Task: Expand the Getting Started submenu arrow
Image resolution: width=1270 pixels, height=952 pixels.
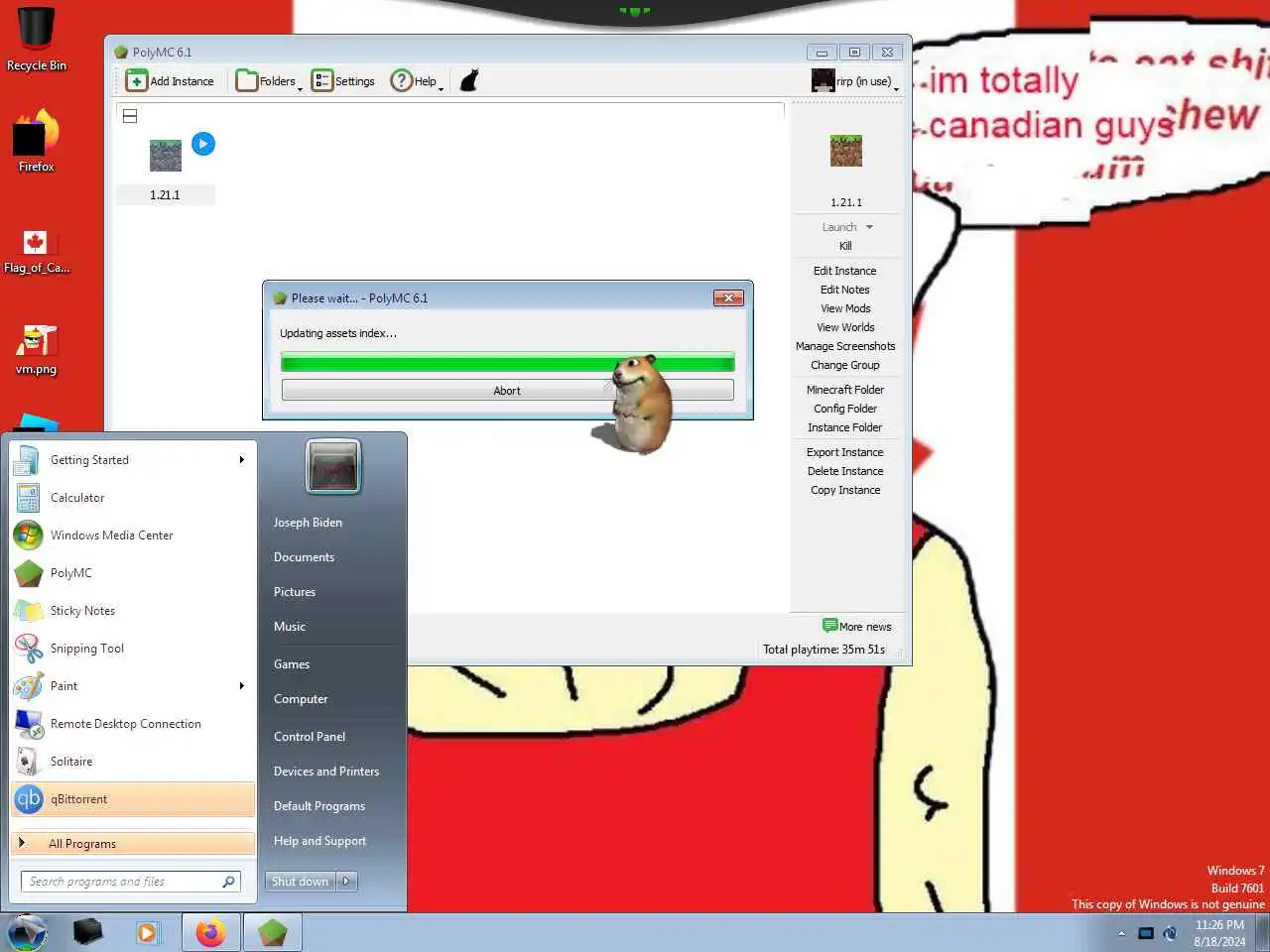Action: tap(241, 460)
